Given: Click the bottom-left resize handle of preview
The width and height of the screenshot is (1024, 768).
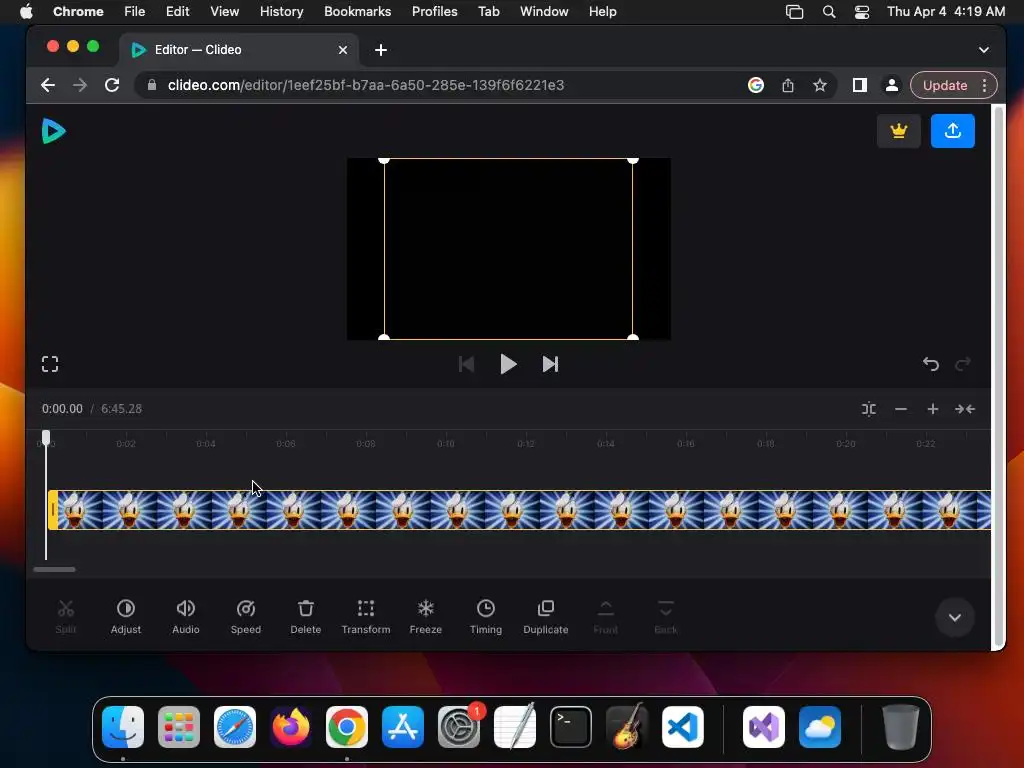Looking at the screenshot, I should coord(384,338).
